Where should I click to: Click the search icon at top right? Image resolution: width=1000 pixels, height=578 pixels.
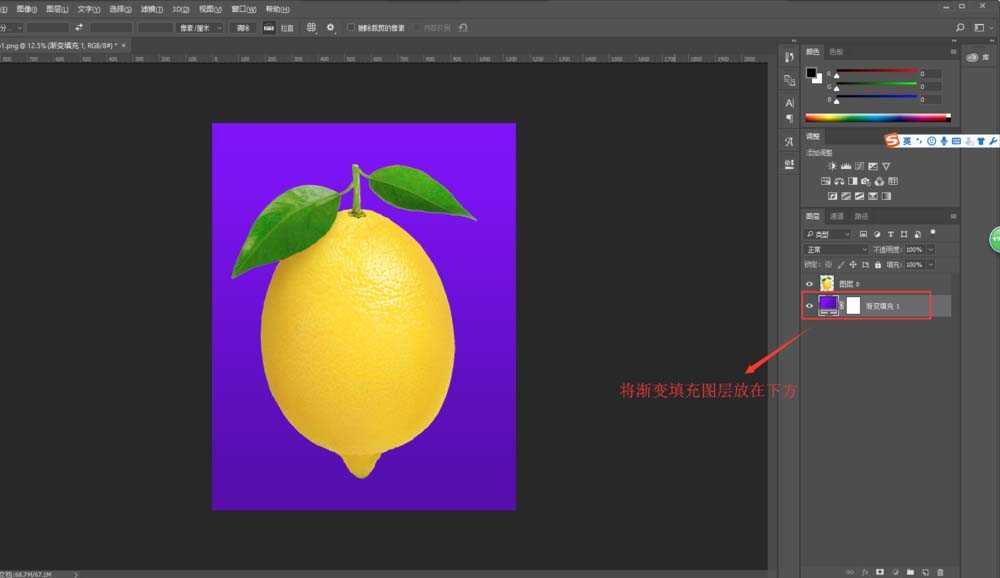(961, 28)
